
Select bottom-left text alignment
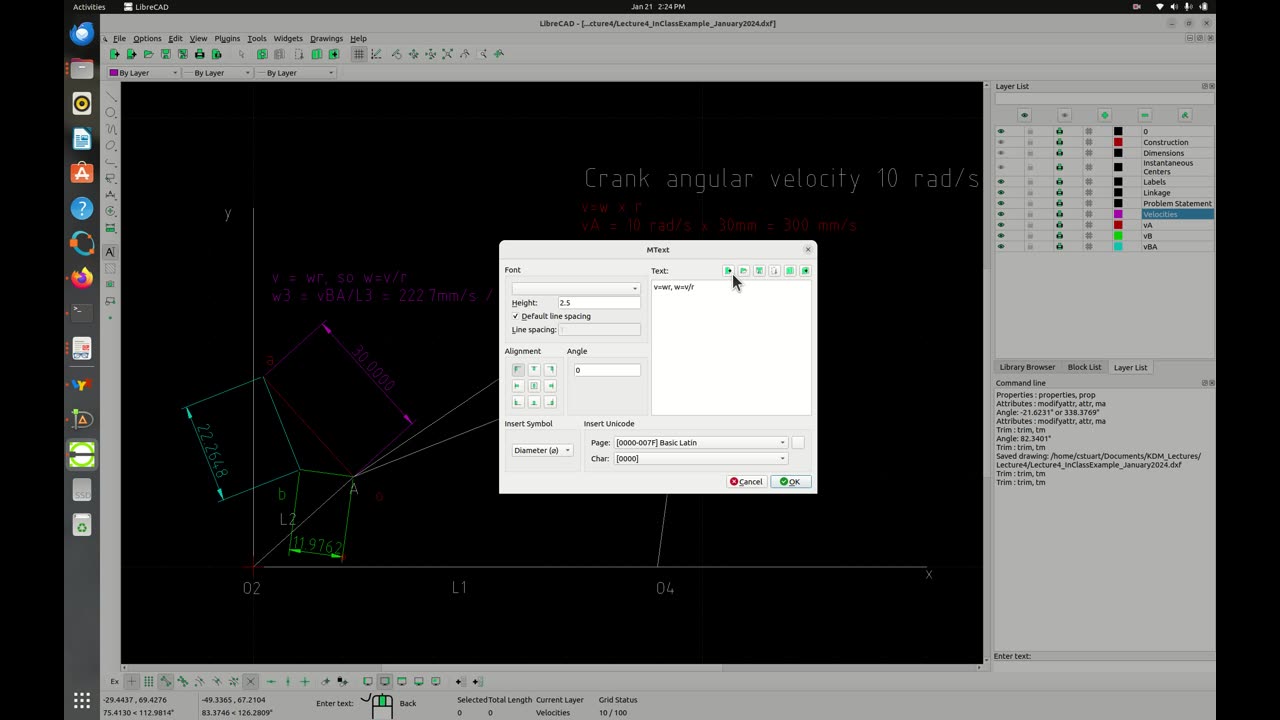518,402
